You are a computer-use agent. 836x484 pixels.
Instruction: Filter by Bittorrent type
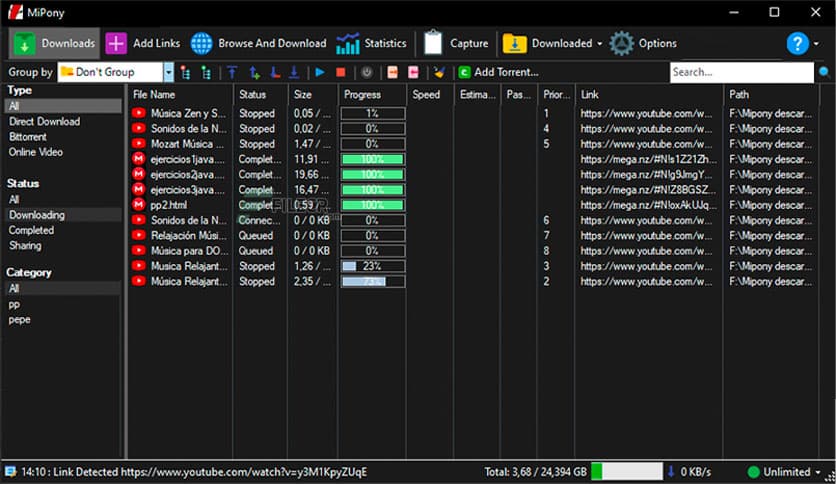tap(28, 137)
